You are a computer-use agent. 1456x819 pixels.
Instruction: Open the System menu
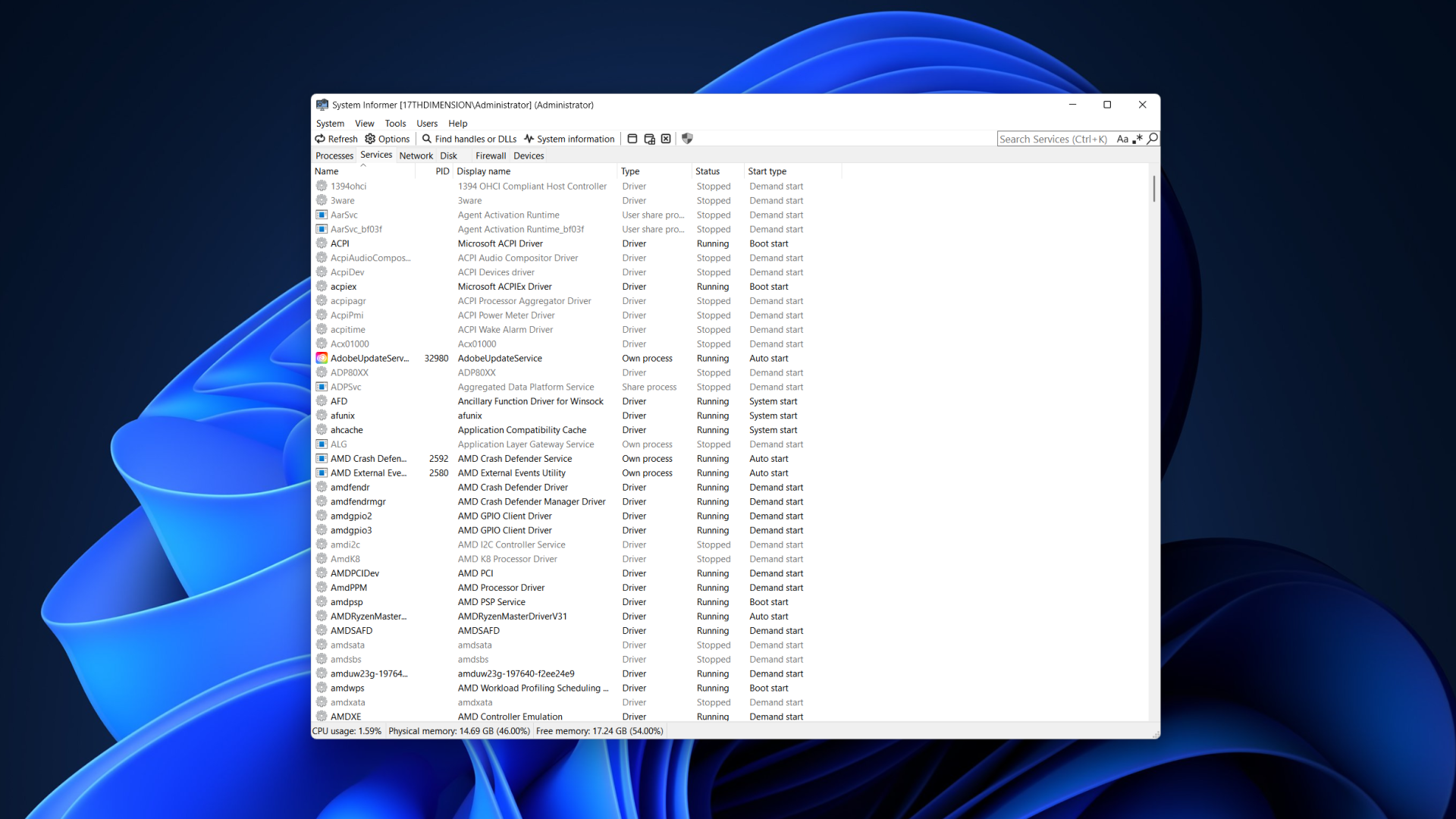pyautogui.click(x=330, y=124)
